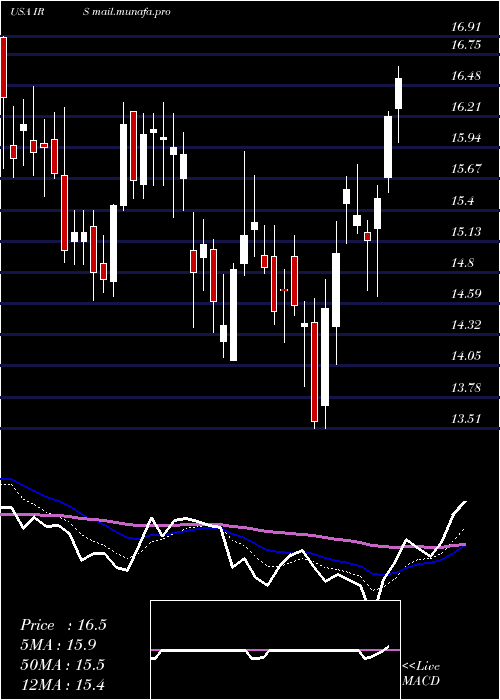The height and width of the screenshot is (700, 500).
Task: Click the 15.4 price axis label
Action: pyautogui.click(x=462, y=200)
